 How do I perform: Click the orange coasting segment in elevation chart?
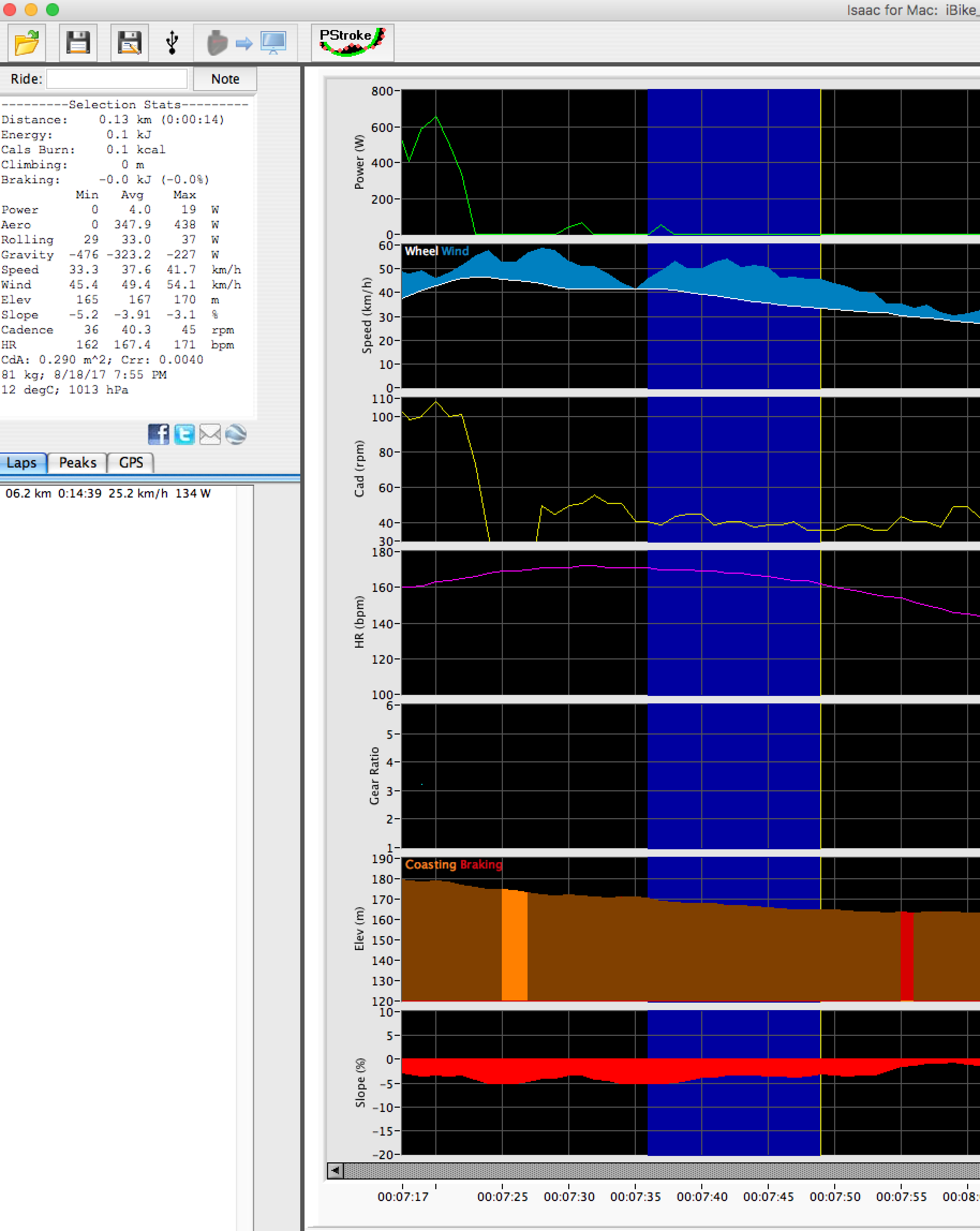[x=514, y=944]
